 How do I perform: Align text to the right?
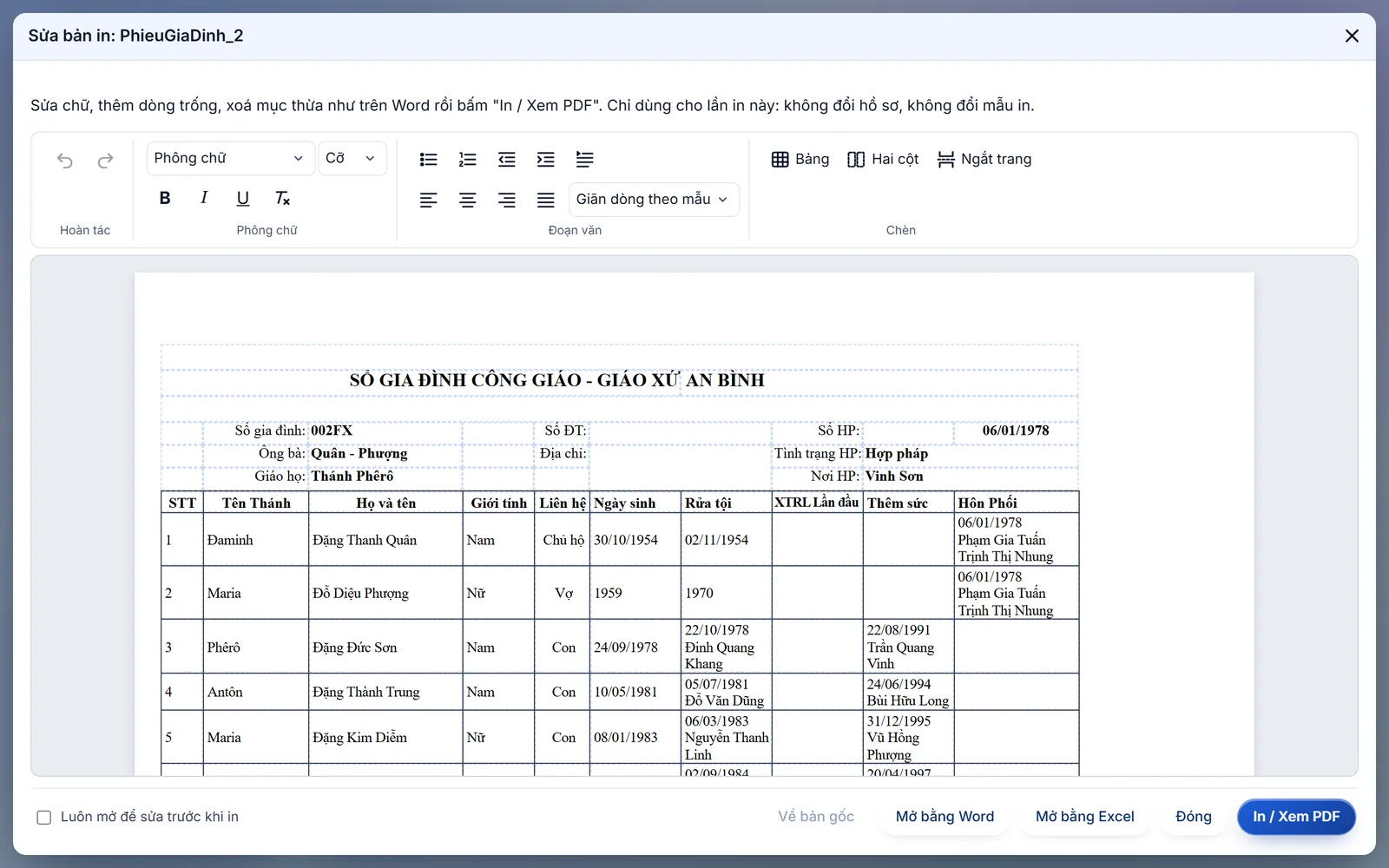pos(507,200)
